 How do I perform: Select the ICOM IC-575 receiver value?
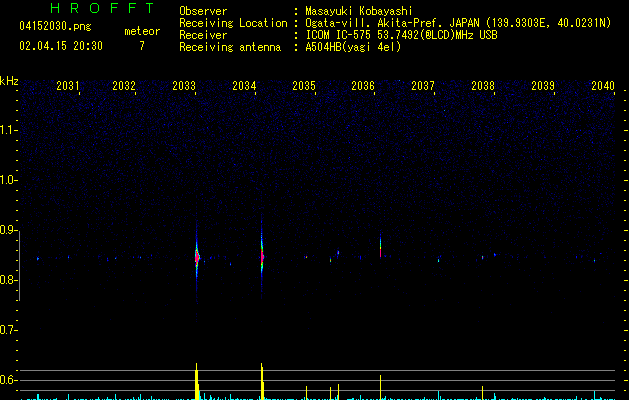pyautogui.click(x=401, y=35)
